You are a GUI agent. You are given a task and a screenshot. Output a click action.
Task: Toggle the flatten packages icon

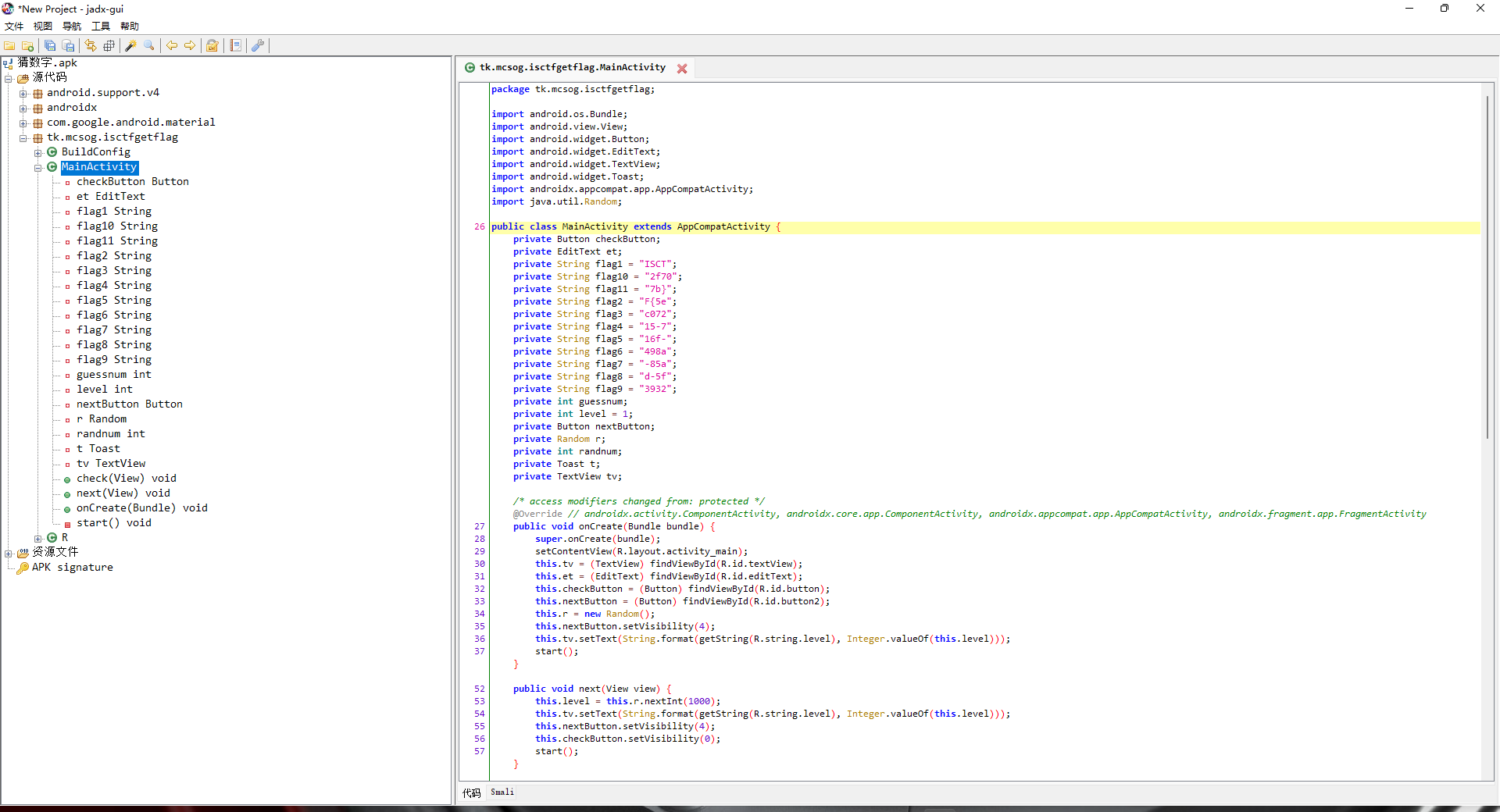pyautogui.click(x=109, y=46)
